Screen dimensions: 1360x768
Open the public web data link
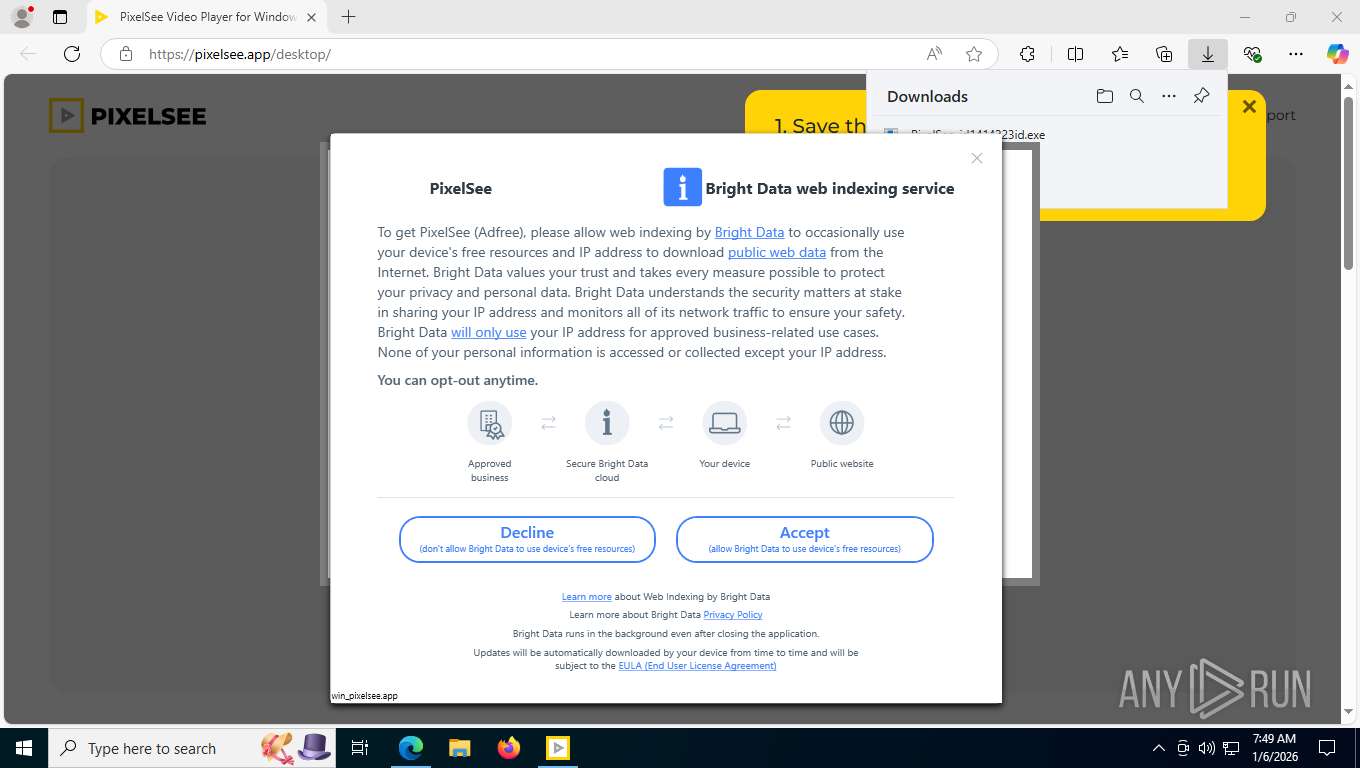click(x=777, y=252)
